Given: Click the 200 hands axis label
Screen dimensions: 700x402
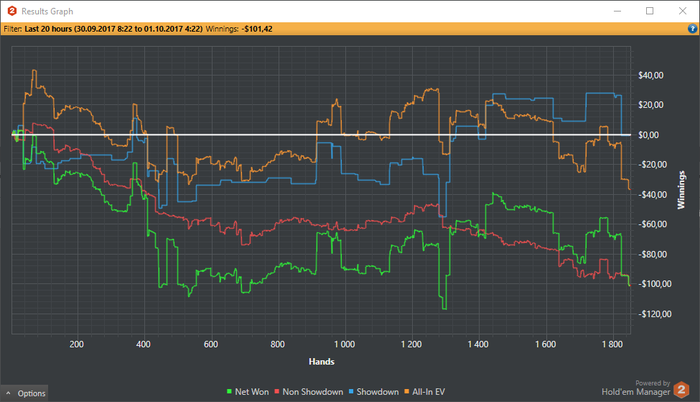Looking at the screenshot, I should (x=77, y=344).
